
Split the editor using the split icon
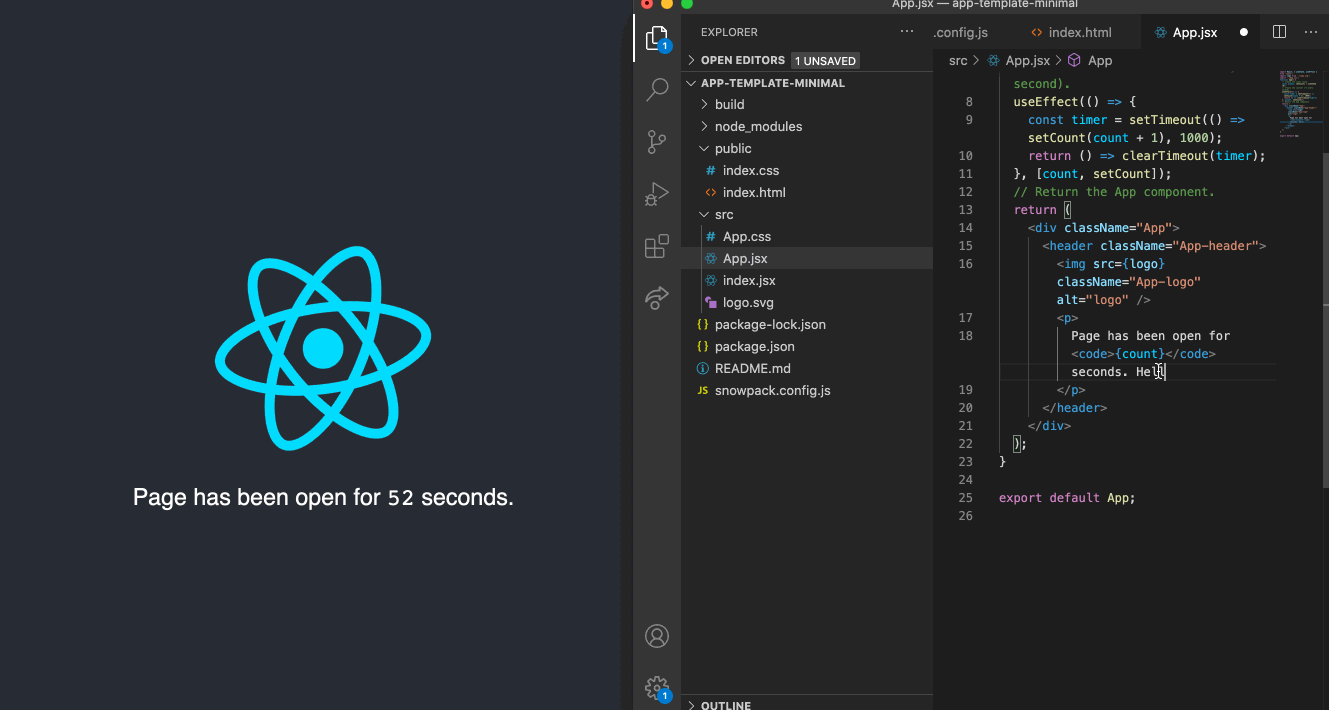[x=1279, y=32]
